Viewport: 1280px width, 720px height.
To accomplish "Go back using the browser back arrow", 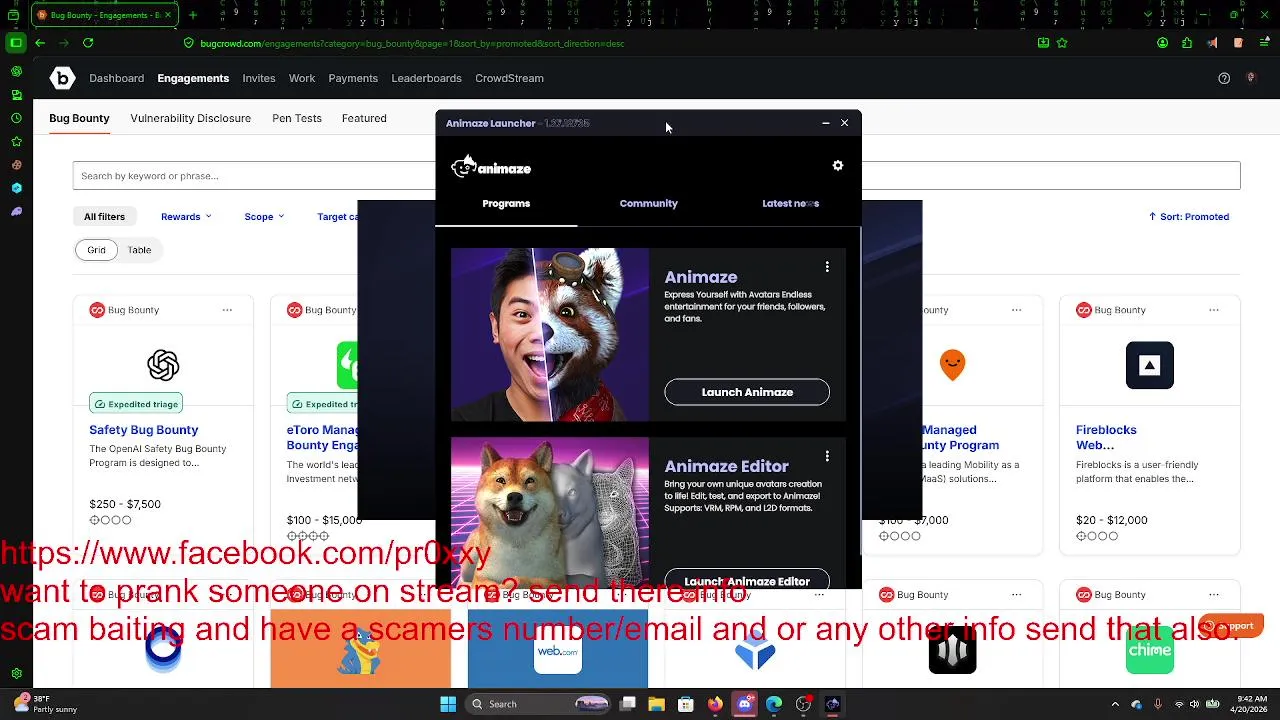I will (39, 43).
